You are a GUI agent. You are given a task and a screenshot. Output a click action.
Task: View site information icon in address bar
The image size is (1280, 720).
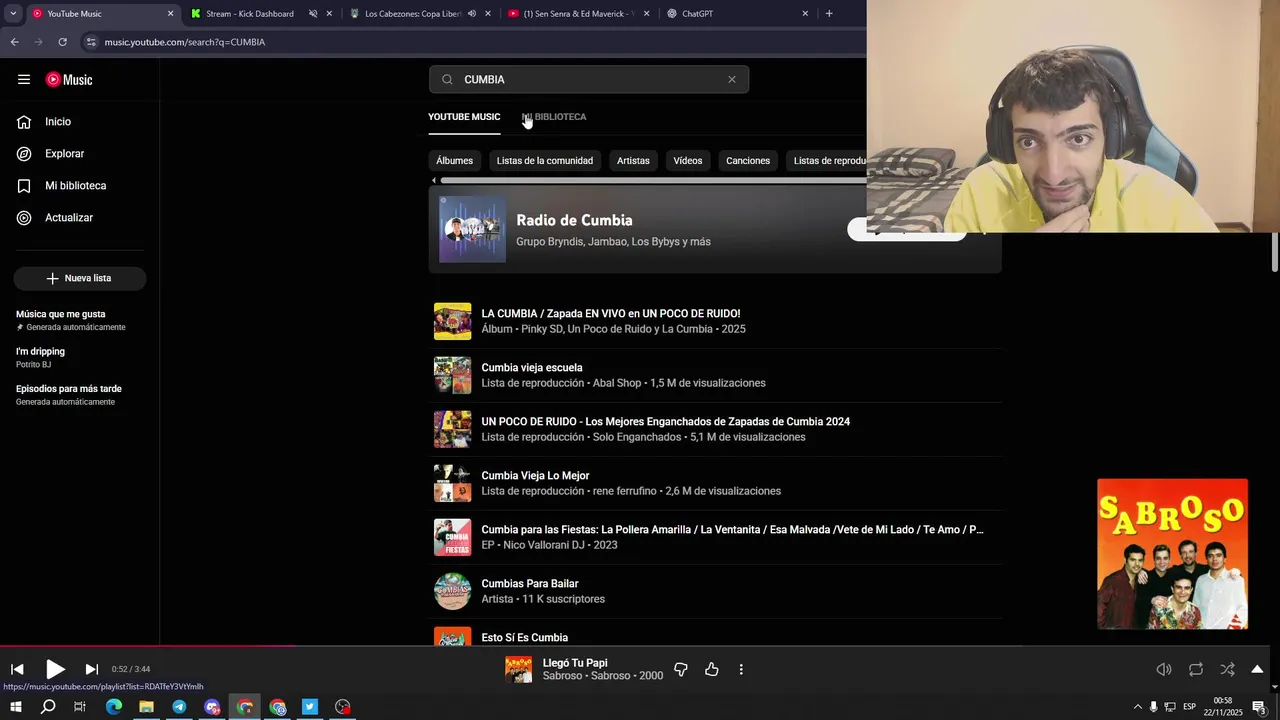point(91,42)
